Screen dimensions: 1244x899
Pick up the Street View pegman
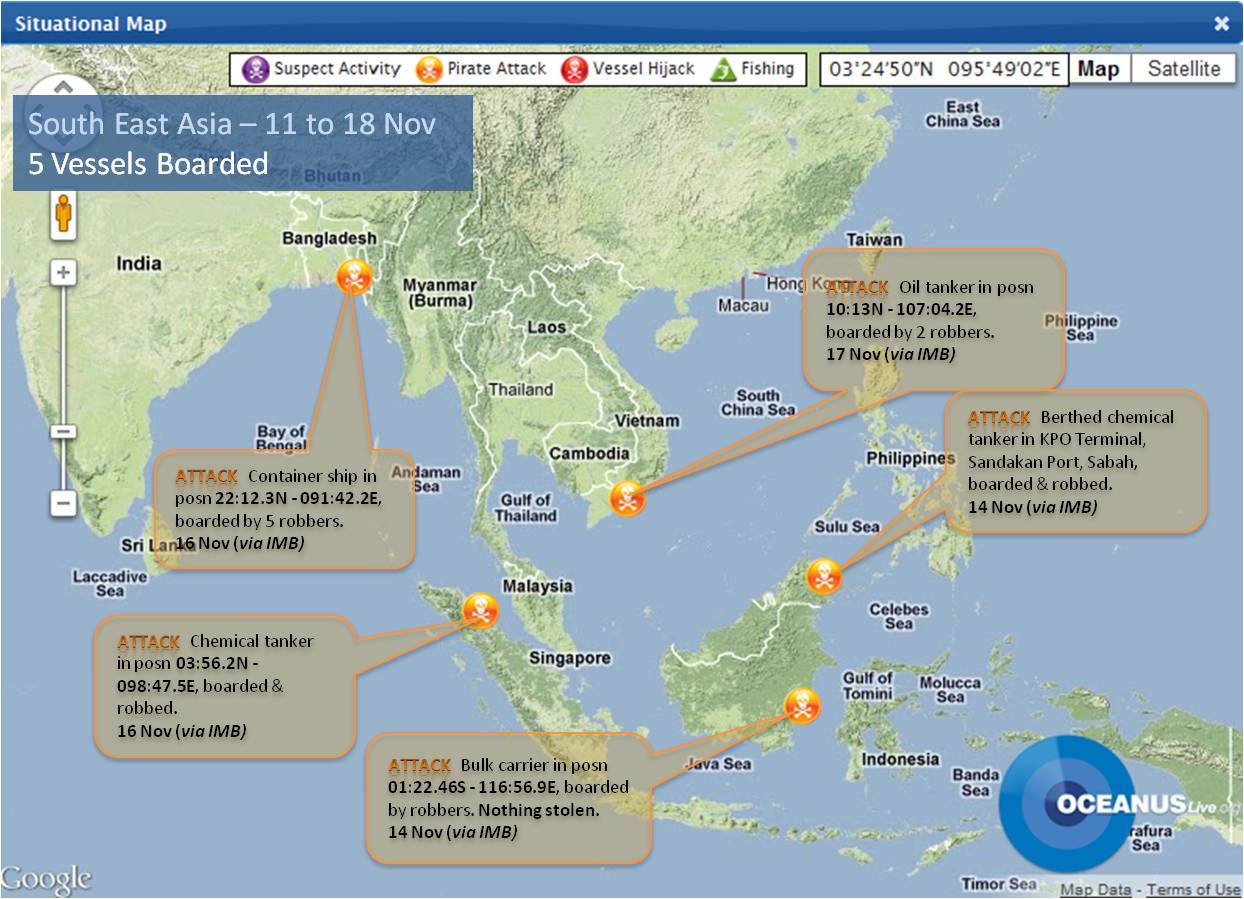[64, 213]
